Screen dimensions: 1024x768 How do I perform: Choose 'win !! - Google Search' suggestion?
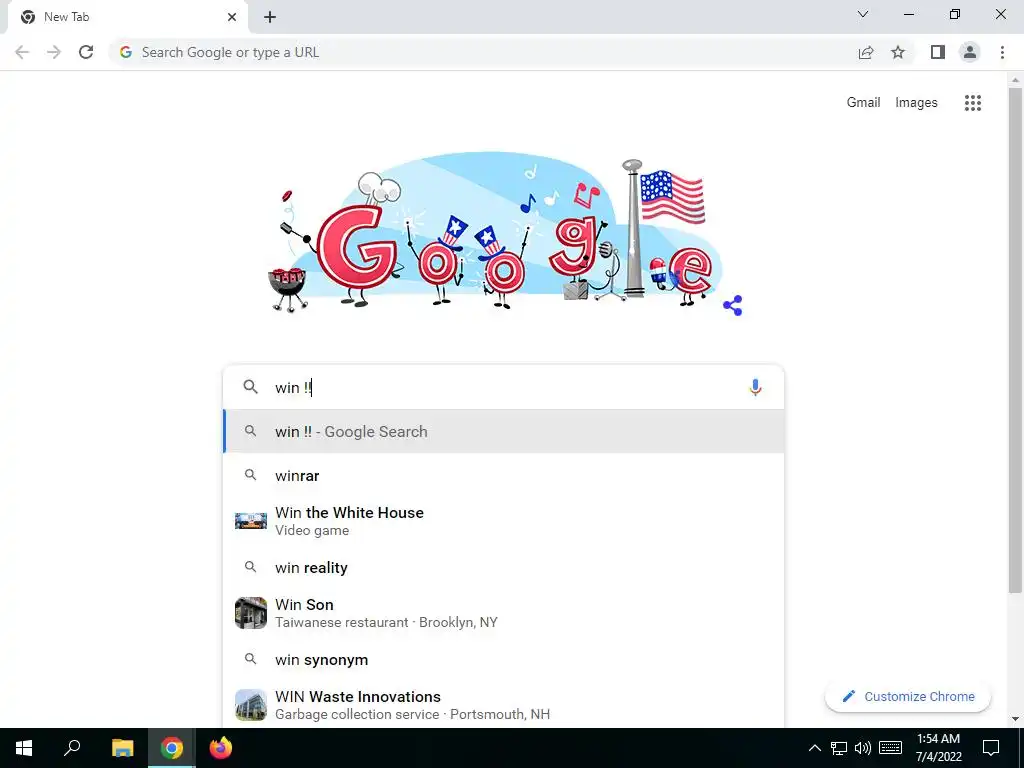[504, 432]
